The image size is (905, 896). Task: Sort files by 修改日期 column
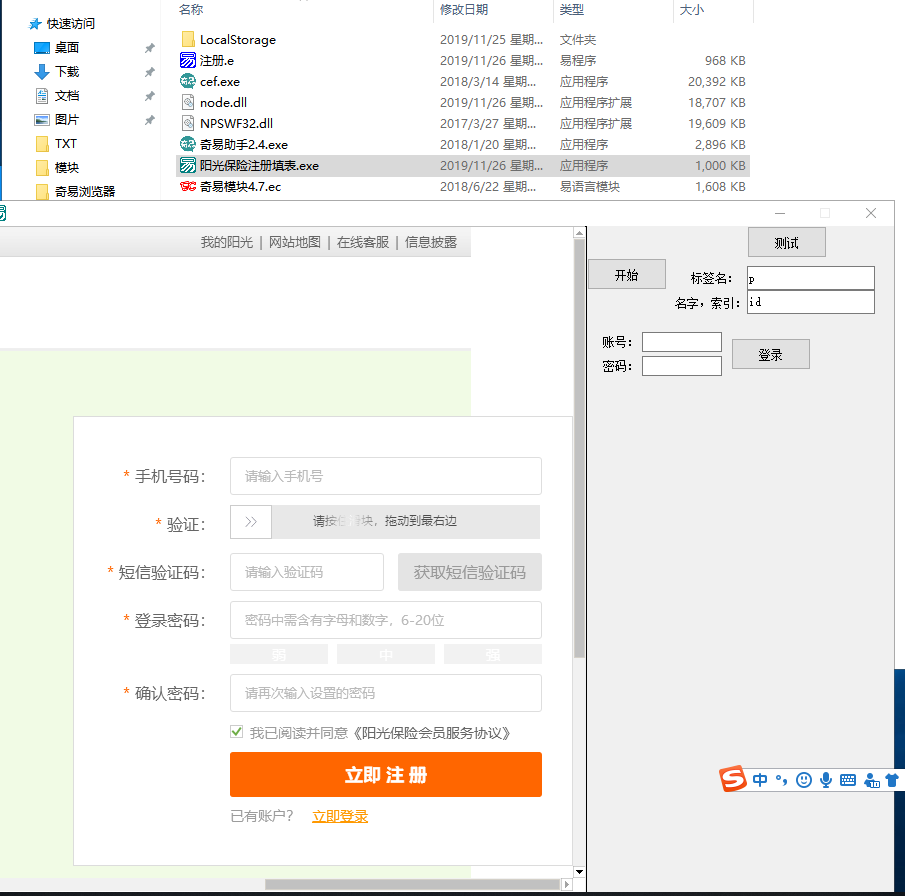[x=463, y=10]
